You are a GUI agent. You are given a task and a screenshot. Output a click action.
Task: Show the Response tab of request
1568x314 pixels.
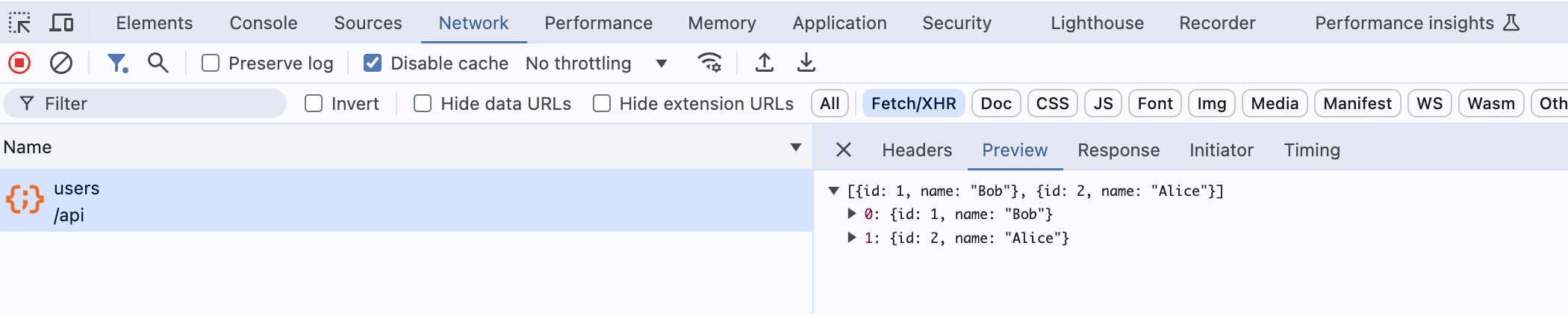point(1119,150)
